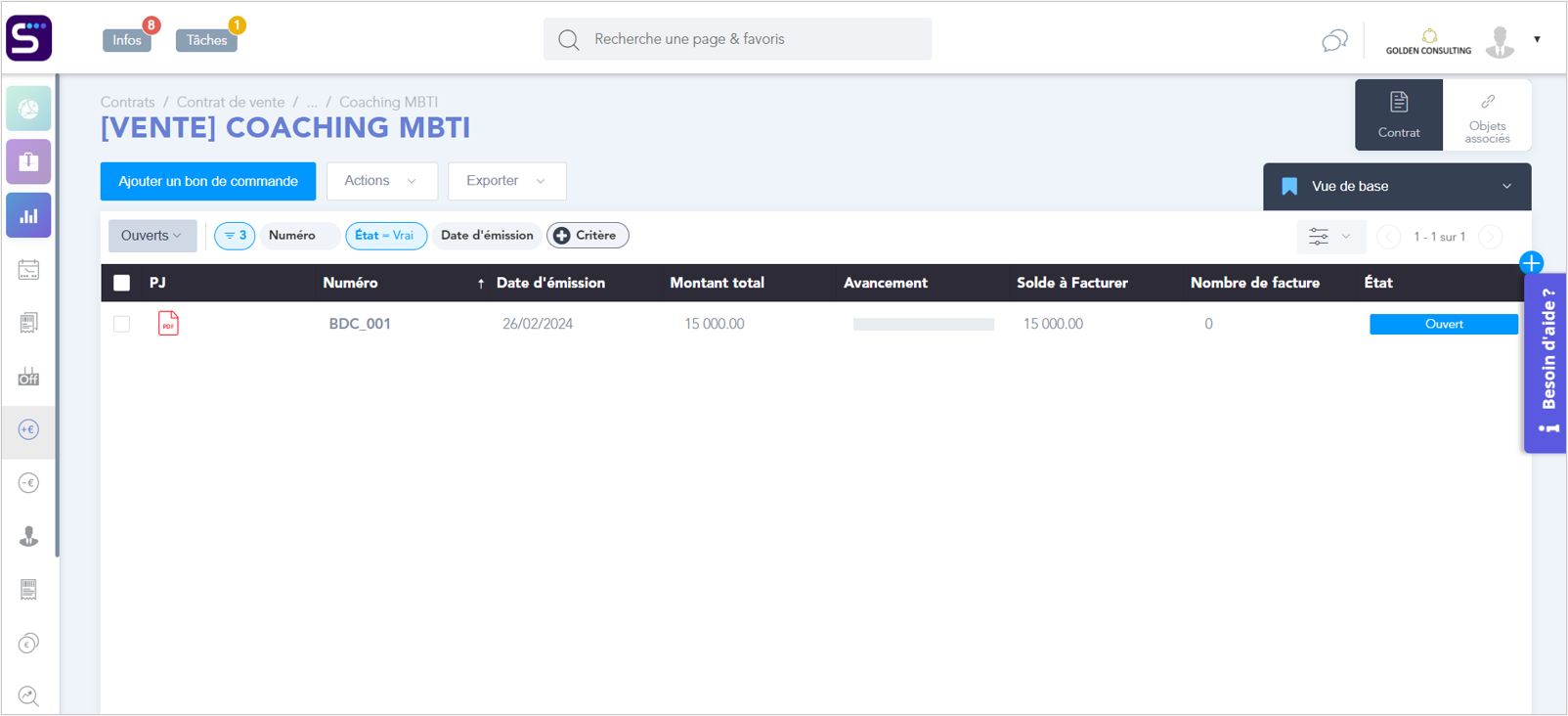
Task: Open the ... breadcrumb ellipsis
Action: [x=312, y=102]
